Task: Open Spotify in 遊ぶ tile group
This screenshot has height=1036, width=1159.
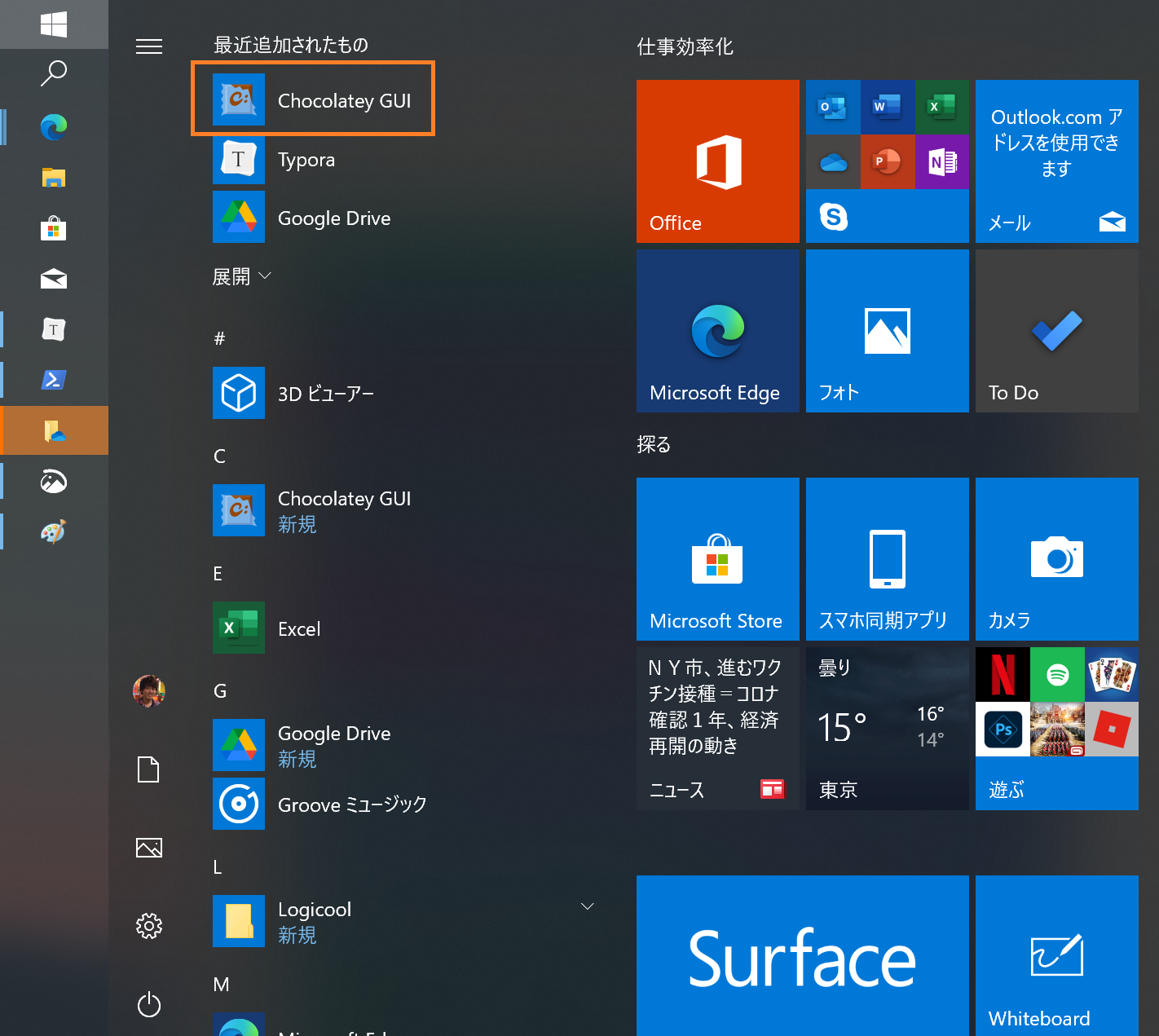Action: pyautogui.click(x=1057, y=674)
